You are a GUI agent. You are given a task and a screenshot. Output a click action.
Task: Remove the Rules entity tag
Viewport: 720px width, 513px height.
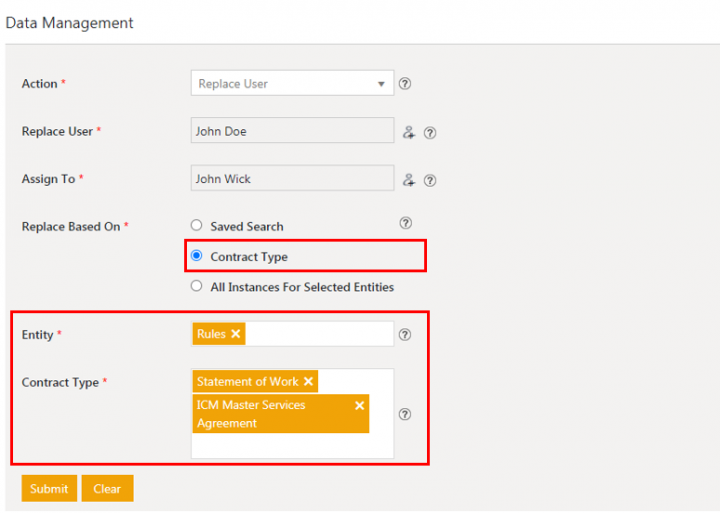click(236, 334)
